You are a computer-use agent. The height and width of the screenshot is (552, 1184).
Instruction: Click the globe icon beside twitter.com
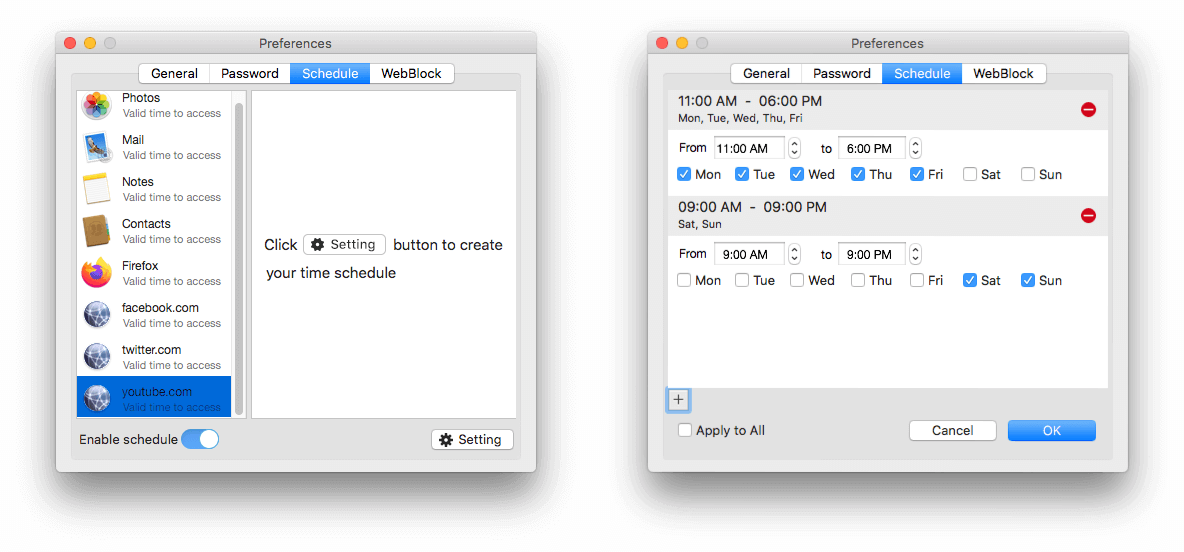click(97, 356)
